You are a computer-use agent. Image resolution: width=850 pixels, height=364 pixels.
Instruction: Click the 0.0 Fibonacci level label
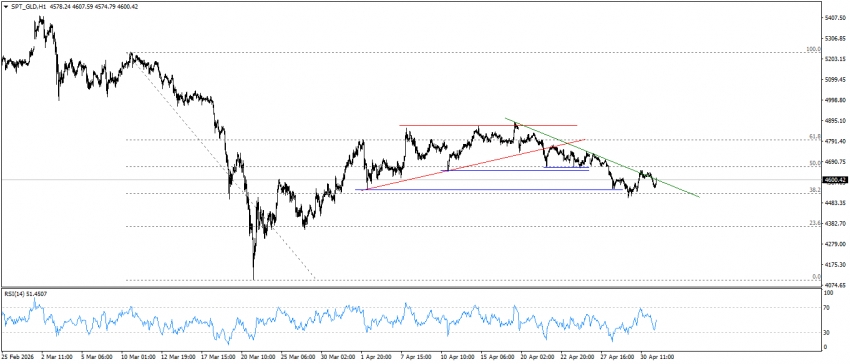(x=816, y=276)
